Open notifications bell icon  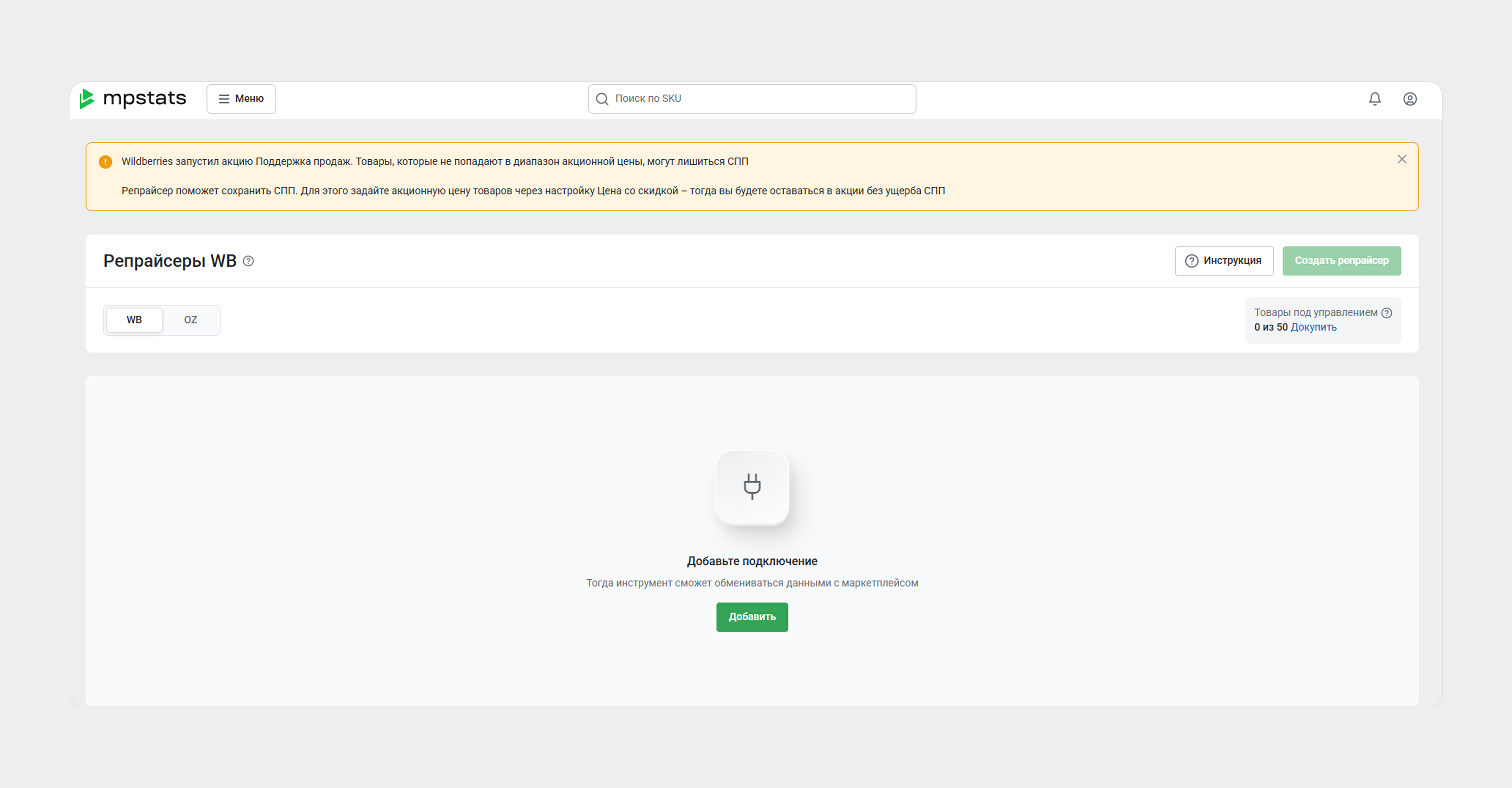[1375, 99]
